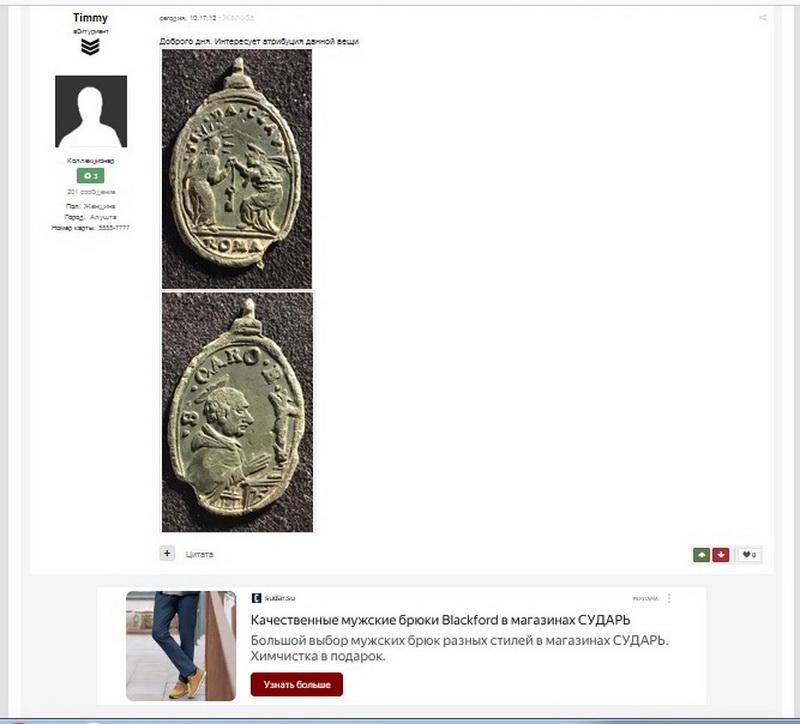Report the post via Жалоба link
This screenshot has height=724, width=800.
(238, 18)
